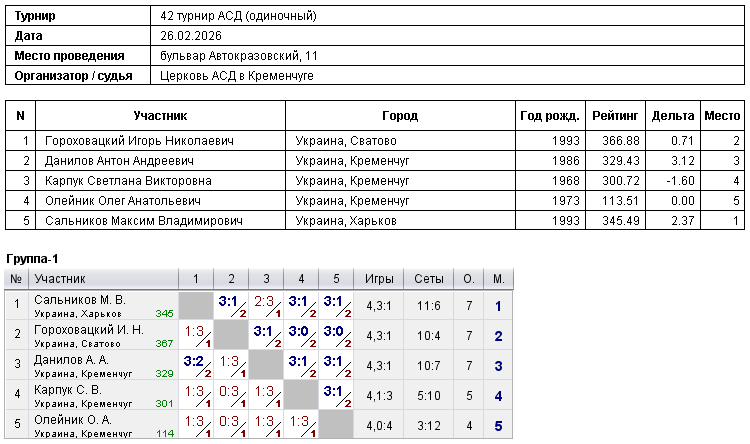Click games record 4,1:3
The width and height of the screenshot is (750, 444).
379,396
